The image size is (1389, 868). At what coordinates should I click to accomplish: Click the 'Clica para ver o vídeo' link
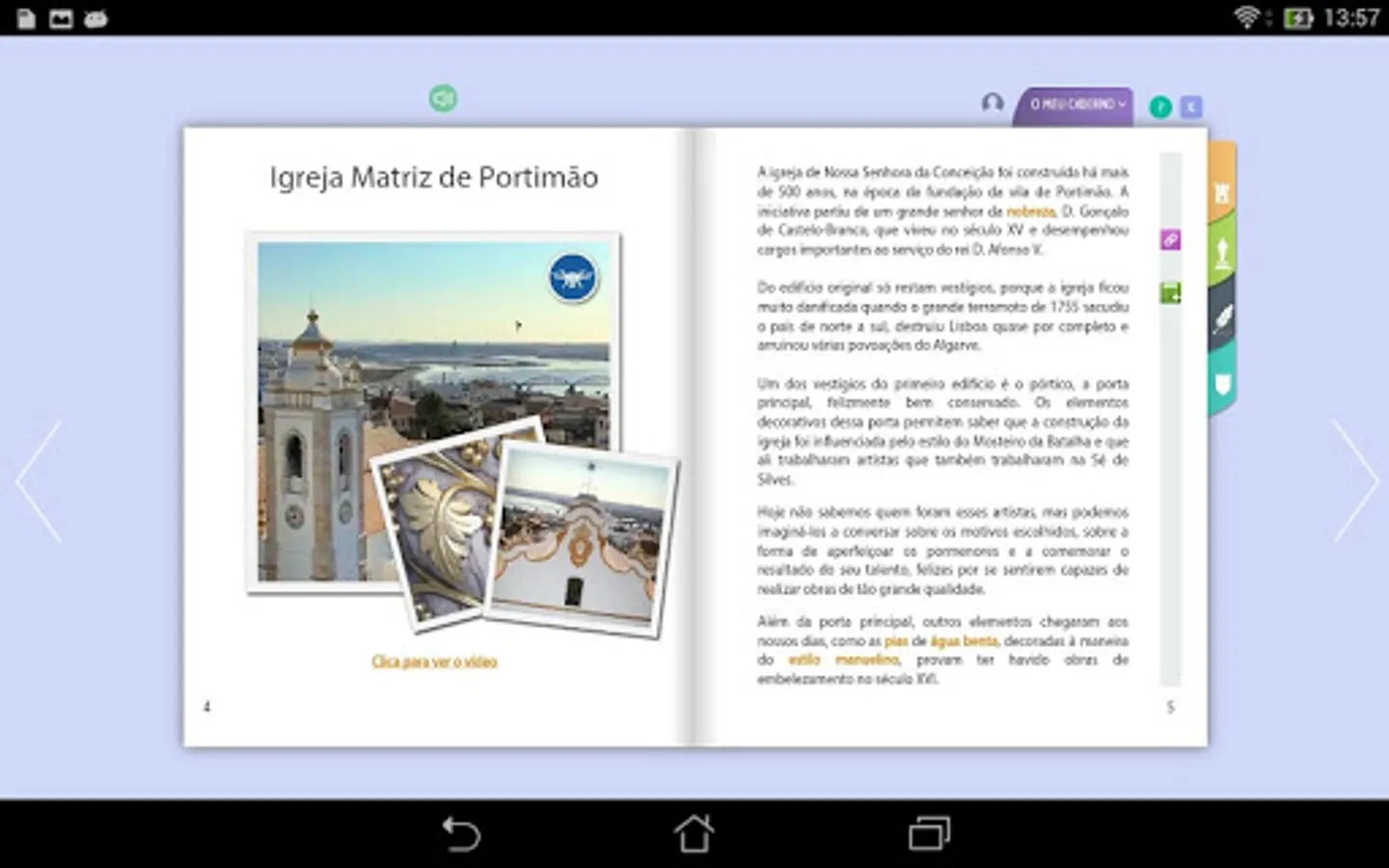434,662
